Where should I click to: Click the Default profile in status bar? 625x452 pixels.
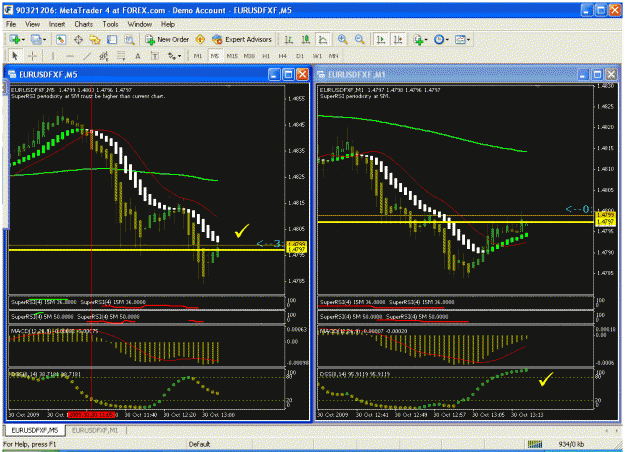[x=199, y=444]
